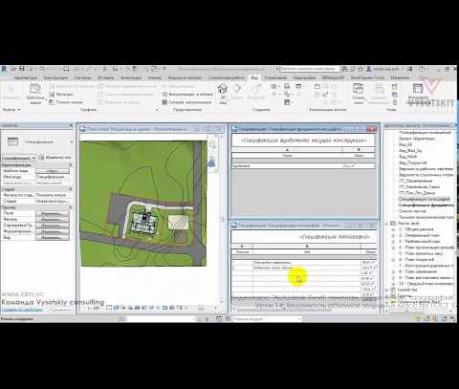Open the Select dropdown below the ribbon
This screenshot has width=459, height=389.
tap(12, 110)
